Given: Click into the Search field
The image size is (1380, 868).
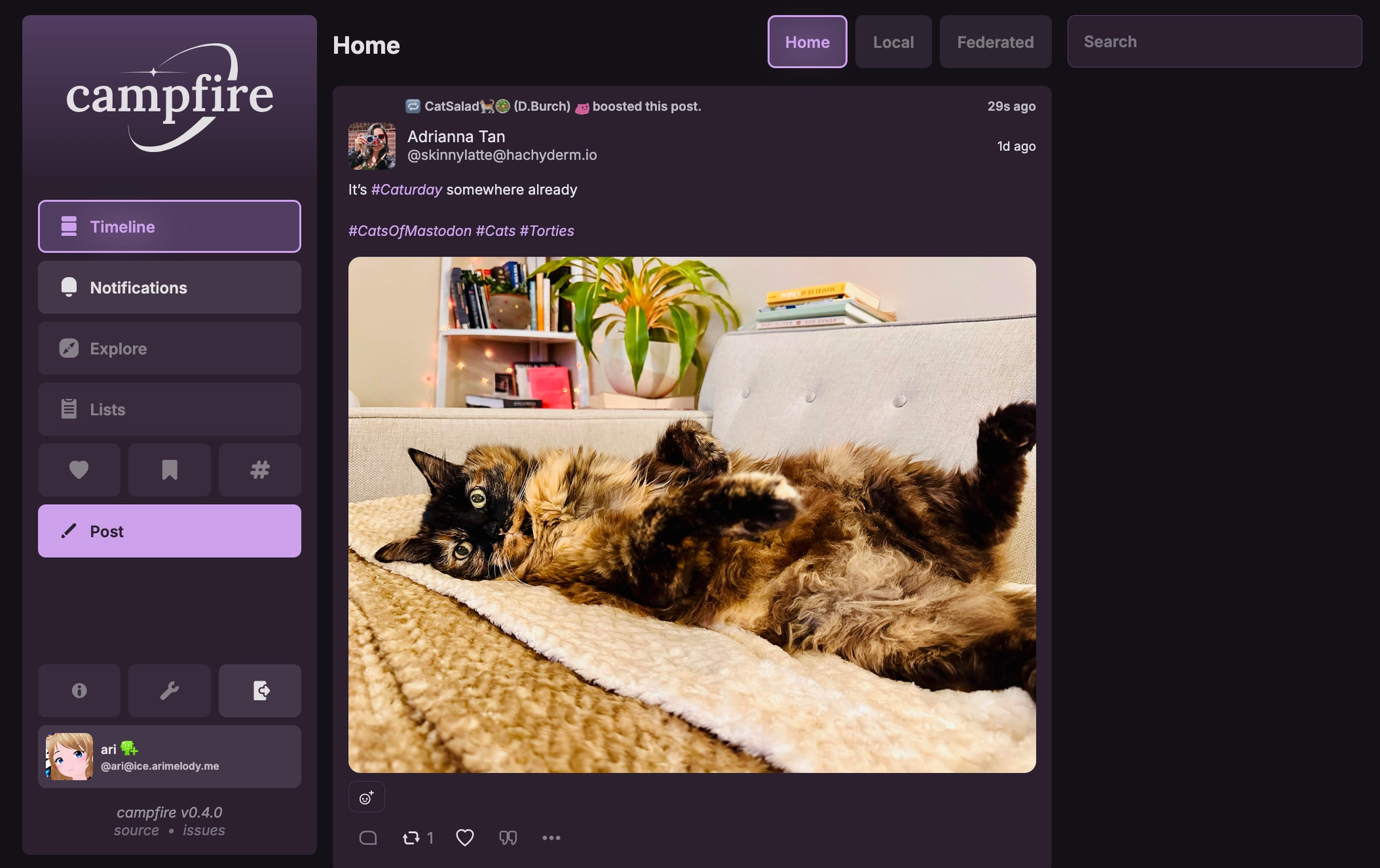Looking at the screenshot, I should [x=1214, y=42].
